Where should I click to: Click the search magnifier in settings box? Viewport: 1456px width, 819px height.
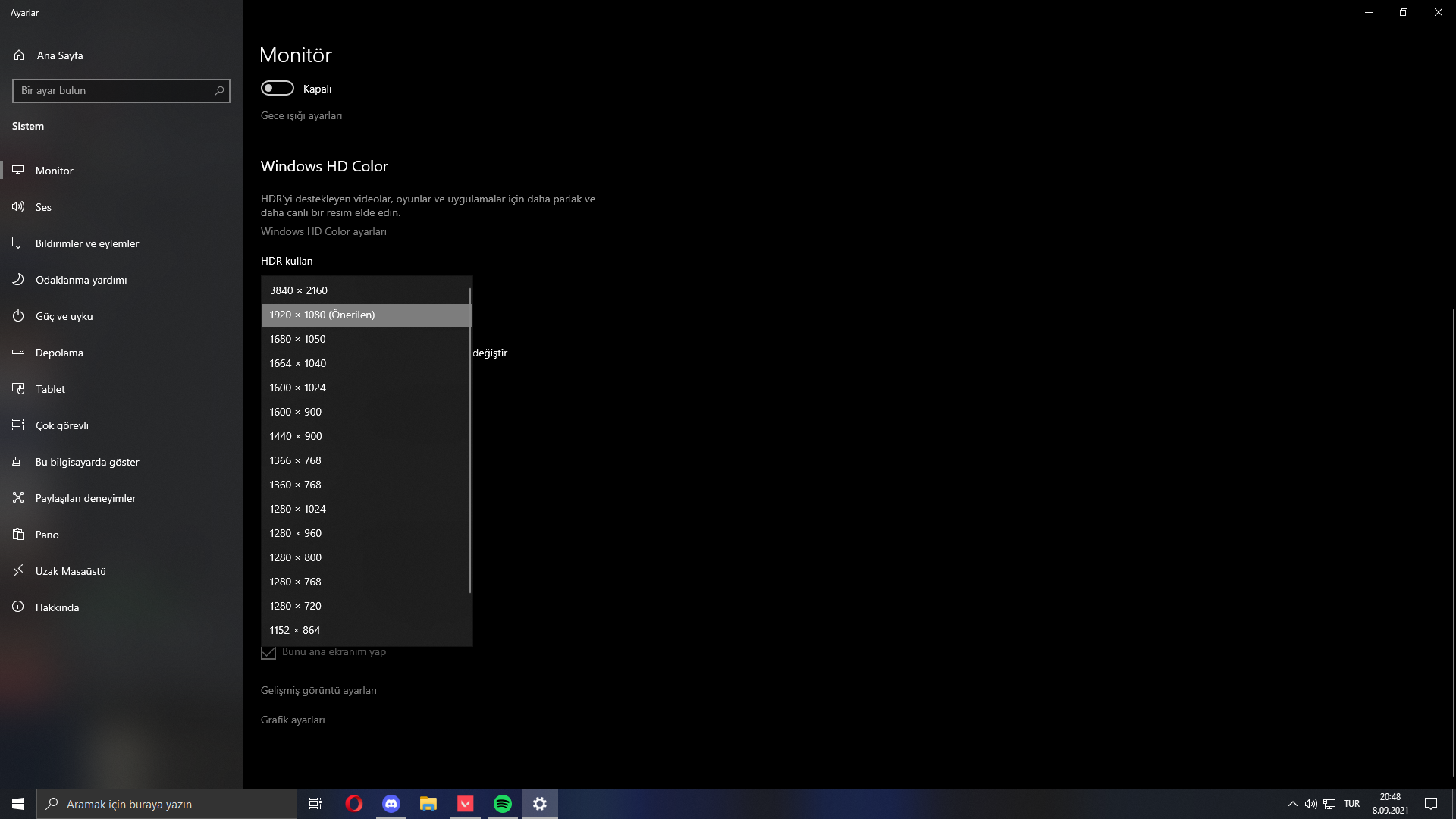click(219, 91)
